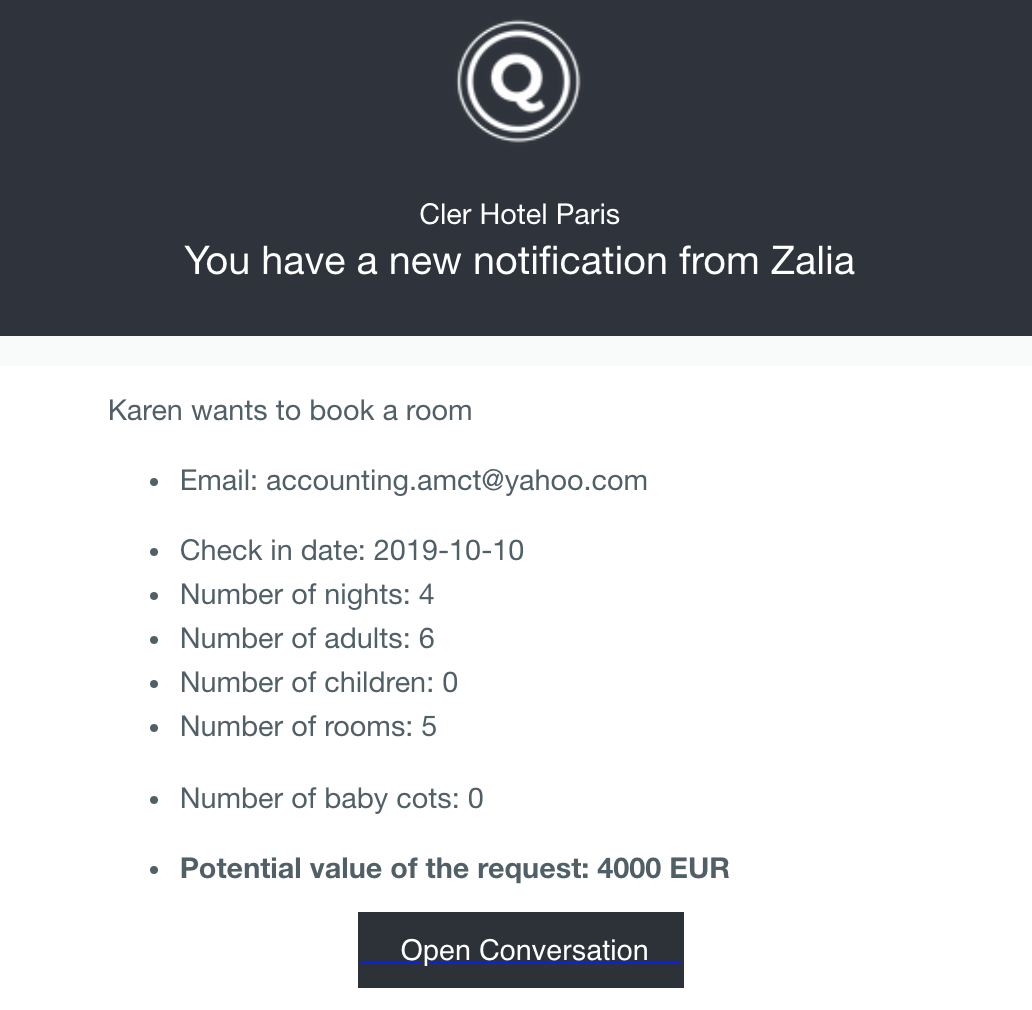
Task: Select the 4000 EUR amount
Action: (x=663, y=869)
